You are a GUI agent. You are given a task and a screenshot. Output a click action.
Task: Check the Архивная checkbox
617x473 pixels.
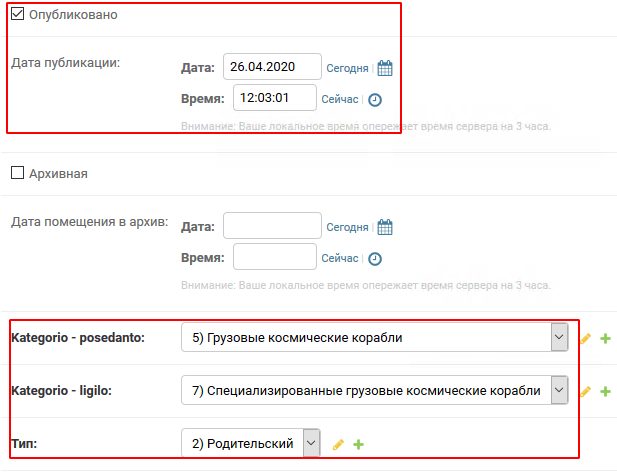17,172
